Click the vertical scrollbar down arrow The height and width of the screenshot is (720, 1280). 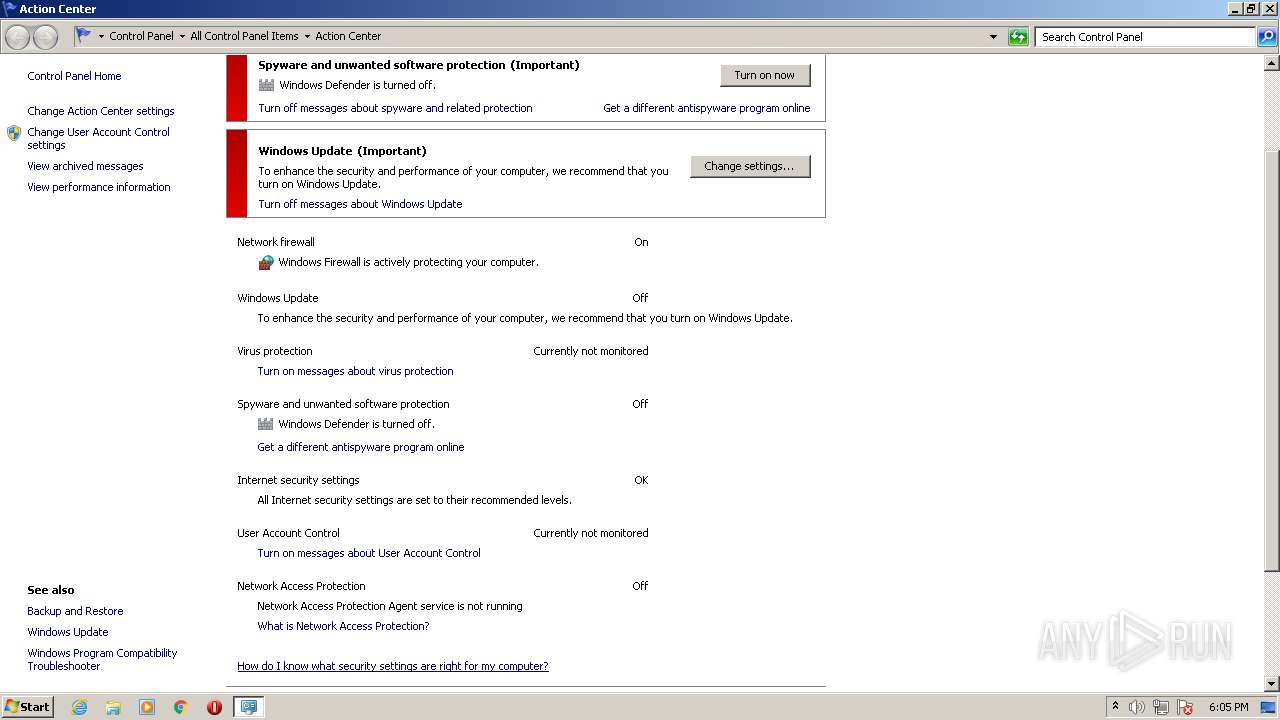1272,684
